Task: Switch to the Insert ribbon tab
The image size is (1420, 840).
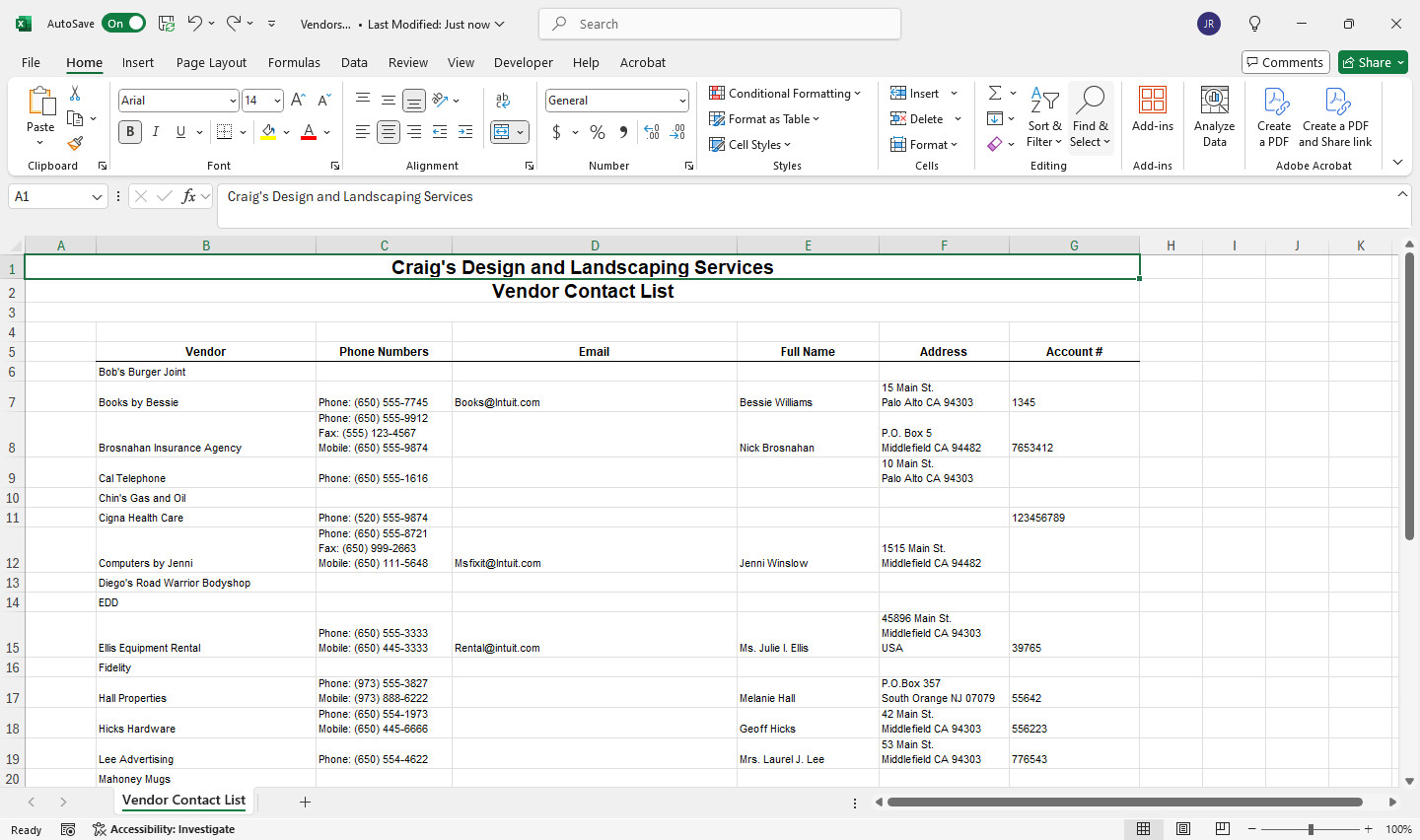Action: [138, 62]
